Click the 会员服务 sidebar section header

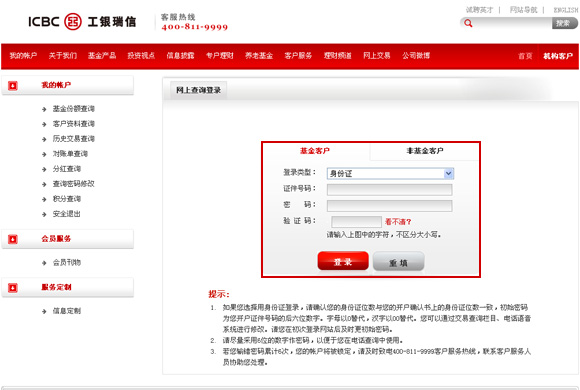pyautogui.click(x=67, y=239)
